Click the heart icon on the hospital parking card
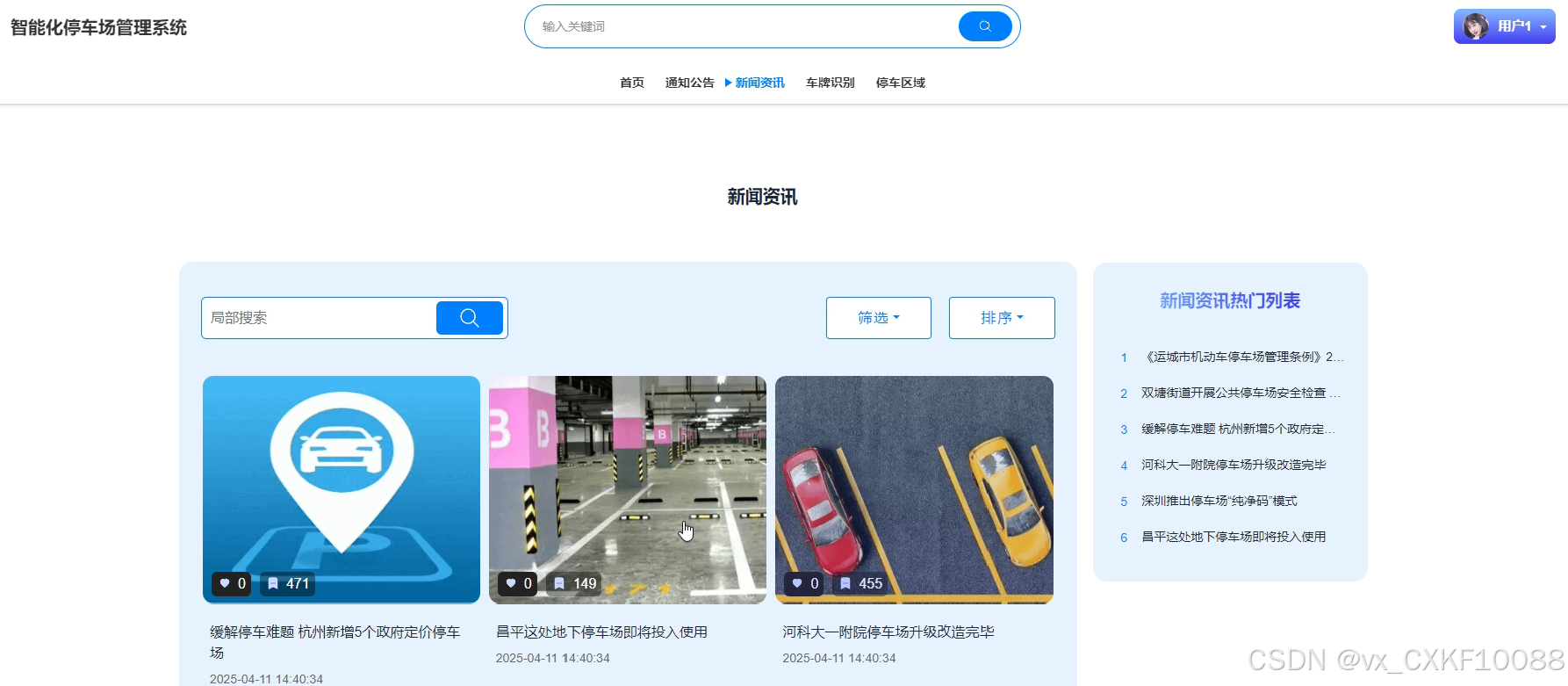Viewport: 1568px width, 686px height. (797, 583)
